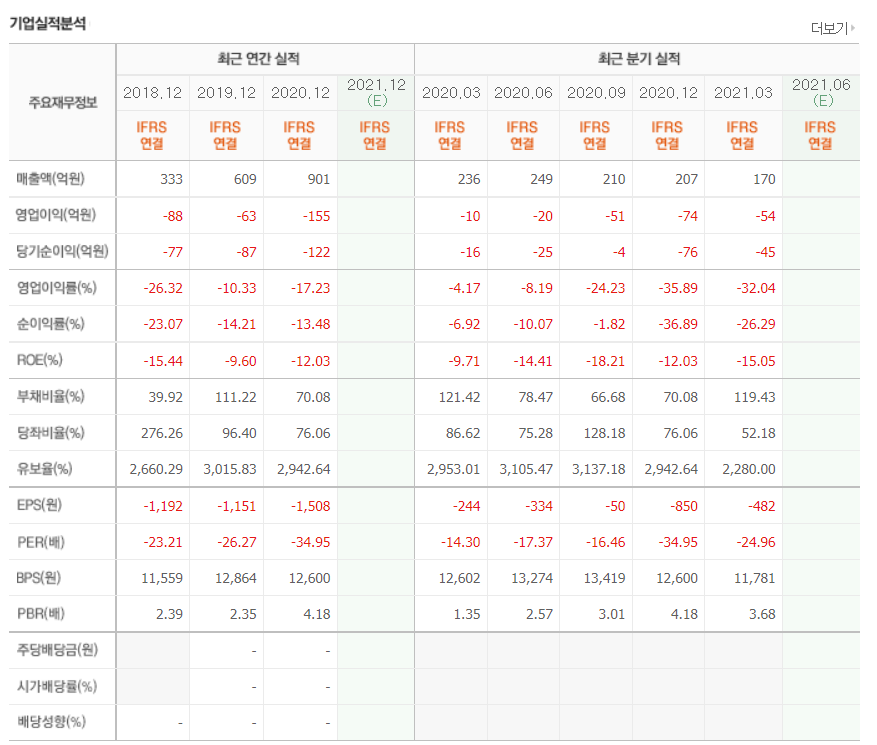Click the BPS value 11,559
The image size is (877, 745).
click(162, 578)
